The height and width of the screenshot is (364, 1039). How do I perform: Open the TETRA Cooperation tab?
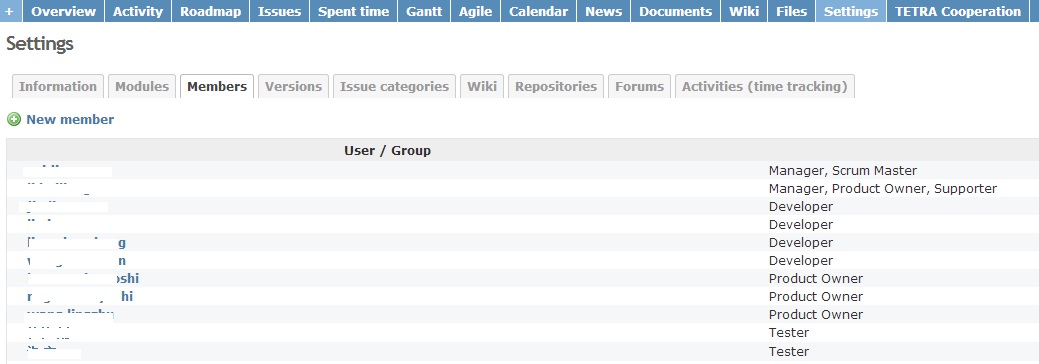pyautogui.click(x=957, y=11)
